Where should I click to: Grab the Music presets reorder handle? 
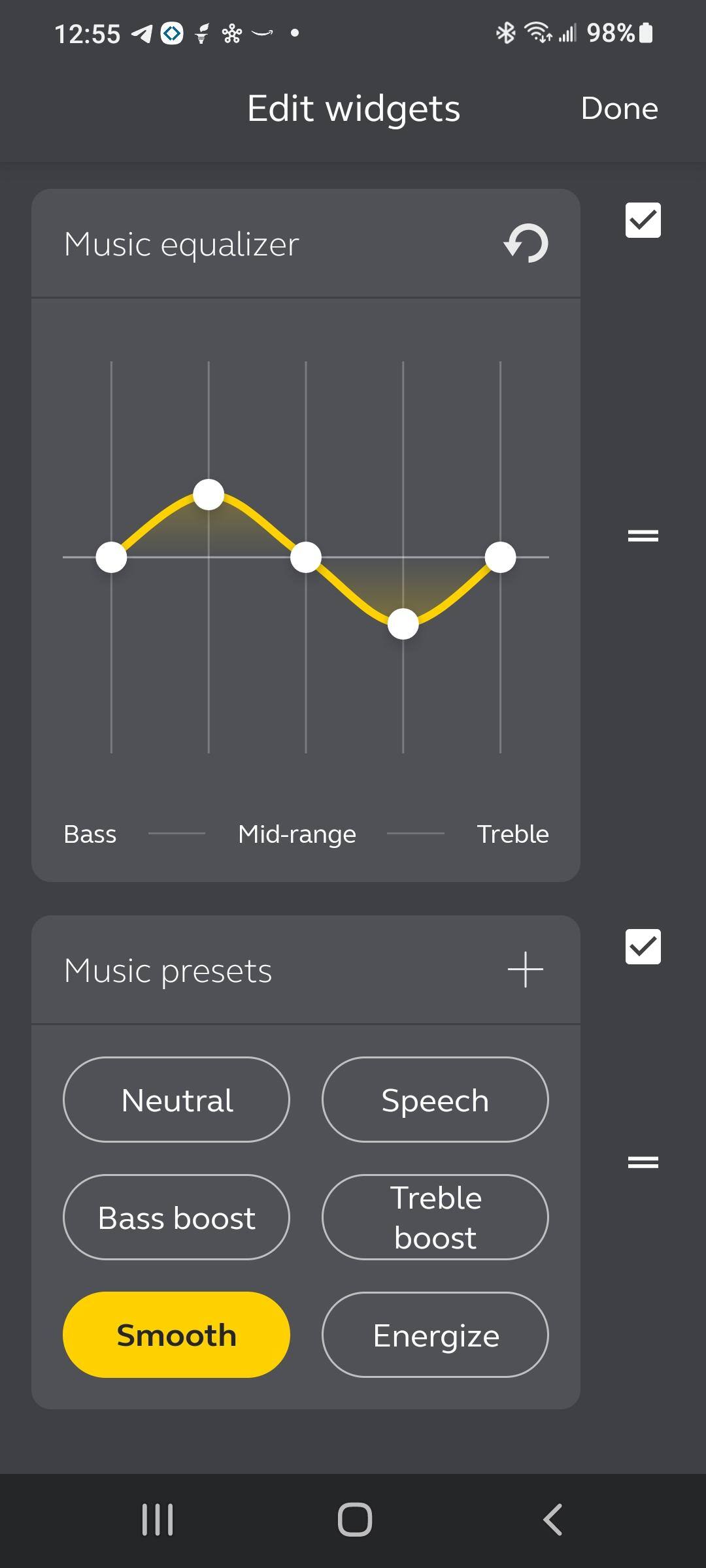(643, 1162)
